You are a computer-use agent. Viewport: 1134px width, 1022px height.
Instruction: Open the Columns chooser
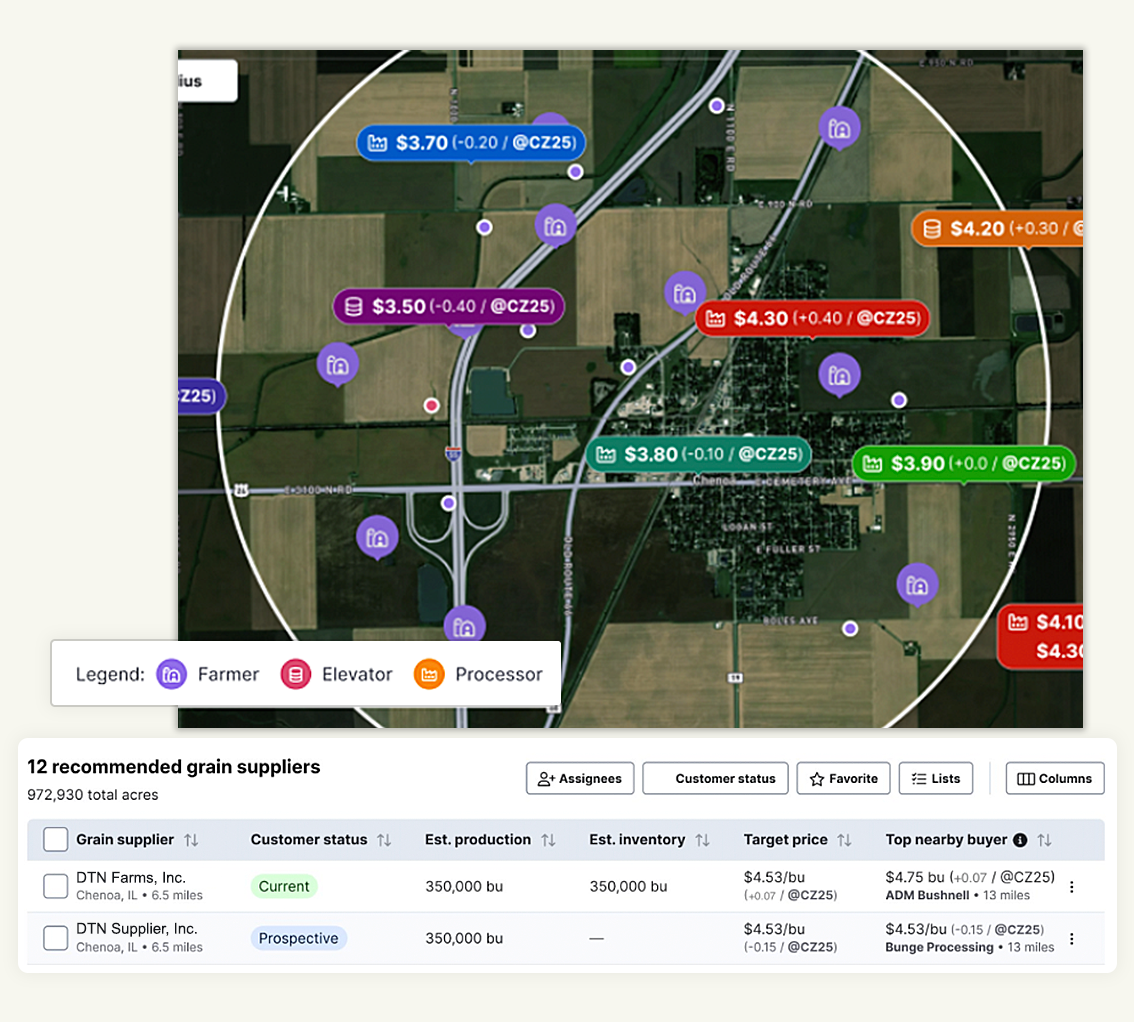(1054, 779)
